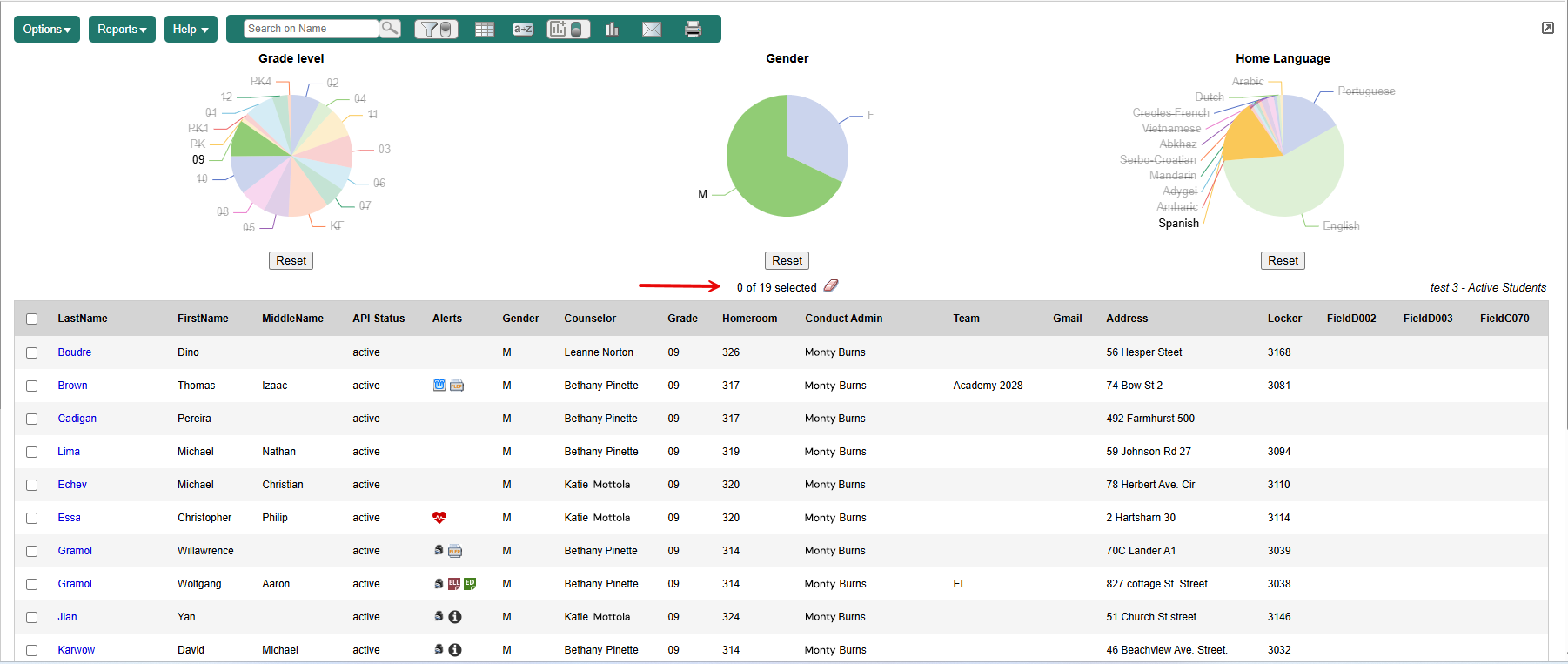Click the Homeroom column header
The height and width of the screenshot is (664, 1568).
pos(749,319)
